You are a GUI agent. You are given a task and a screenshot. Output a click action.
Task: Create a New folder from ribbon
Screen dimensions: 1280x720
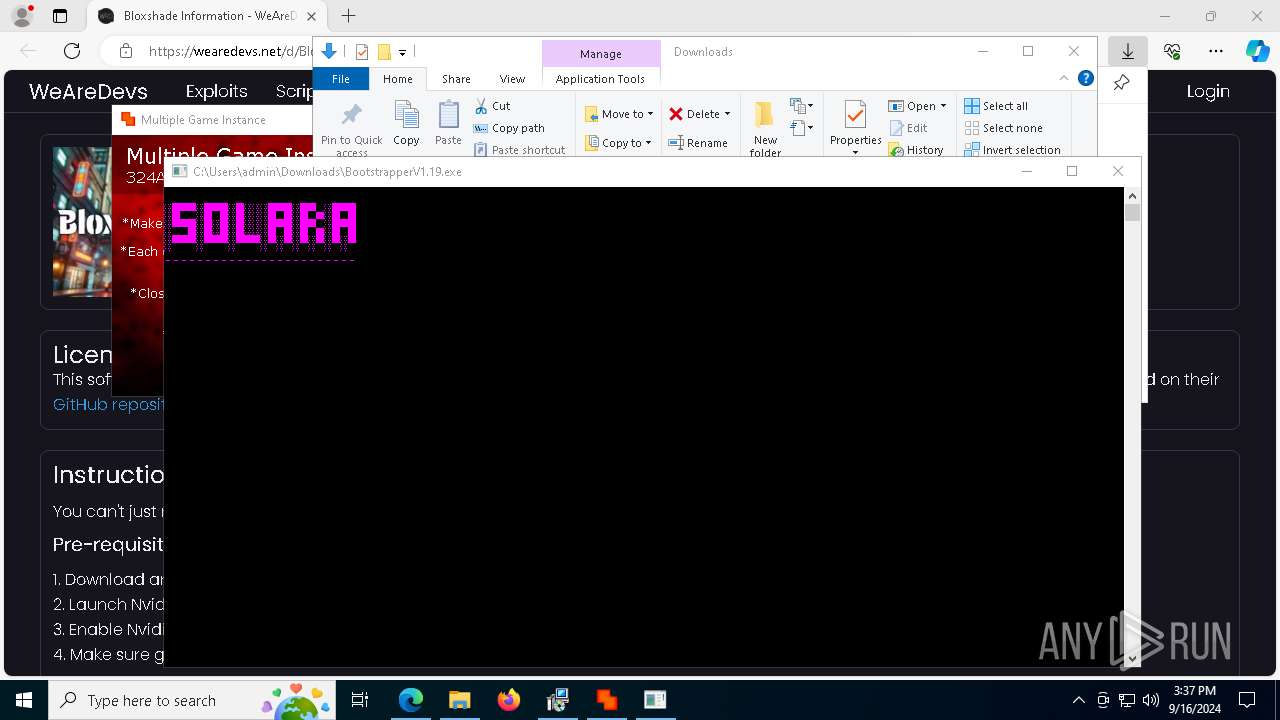(x=765, y=128)
